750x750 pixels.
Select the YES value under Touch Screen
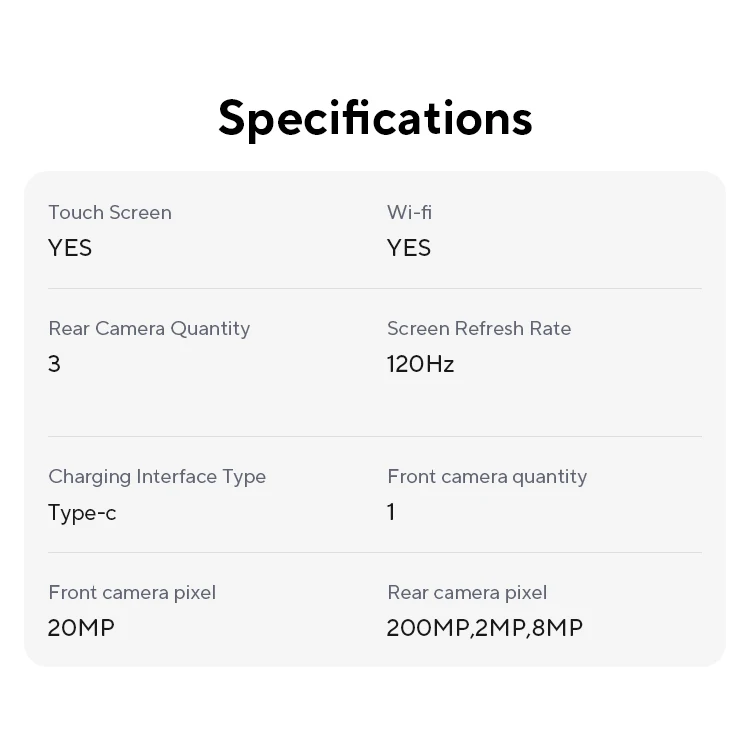tap(70, 248)
